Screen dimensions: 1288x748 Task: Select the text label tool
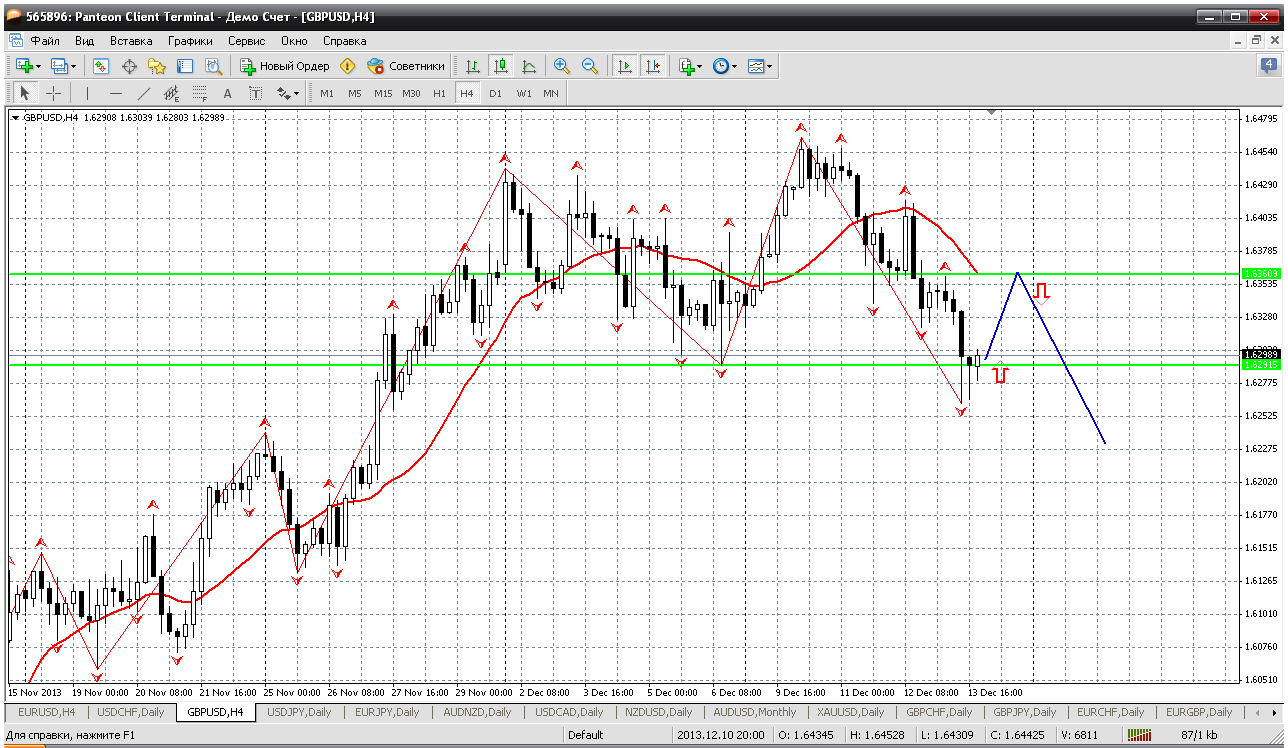(x=255, y=93)
